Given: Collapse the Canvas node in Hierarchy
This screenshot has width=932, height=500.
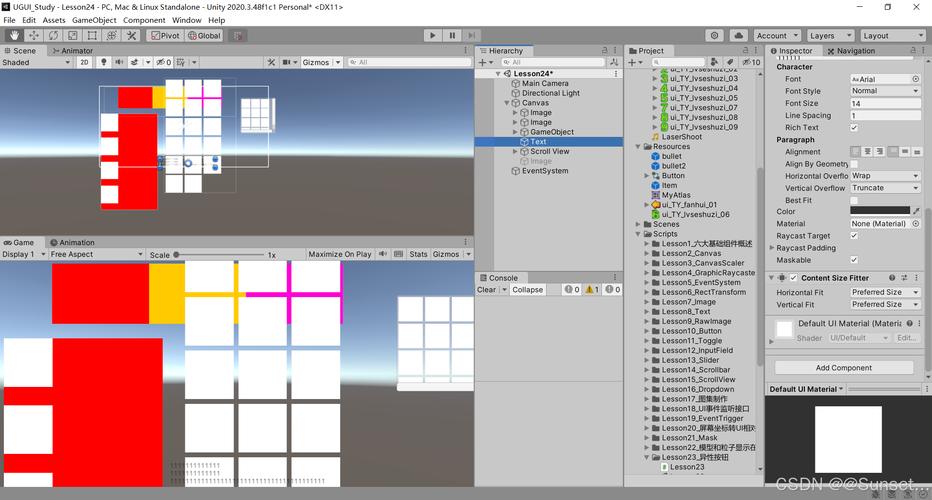Looking at the screenshot, I should click(x=507, y=103).
